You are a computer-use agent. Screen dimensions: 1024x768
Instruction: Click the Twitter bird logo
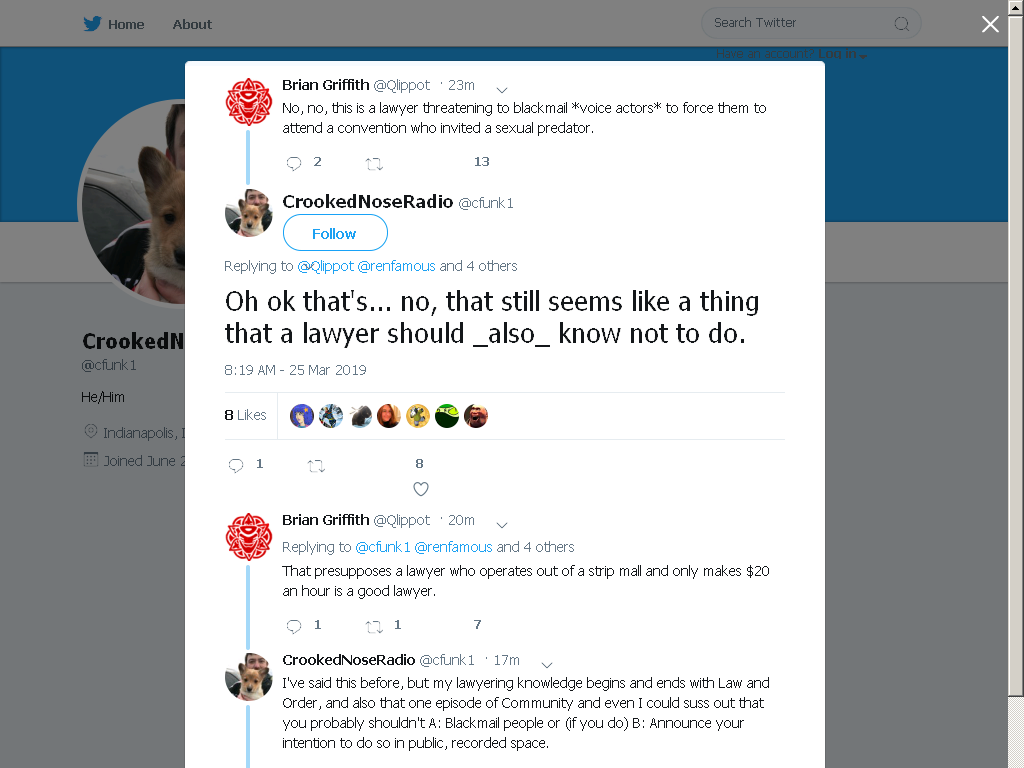pyautogui.click(x=92, y=24)
